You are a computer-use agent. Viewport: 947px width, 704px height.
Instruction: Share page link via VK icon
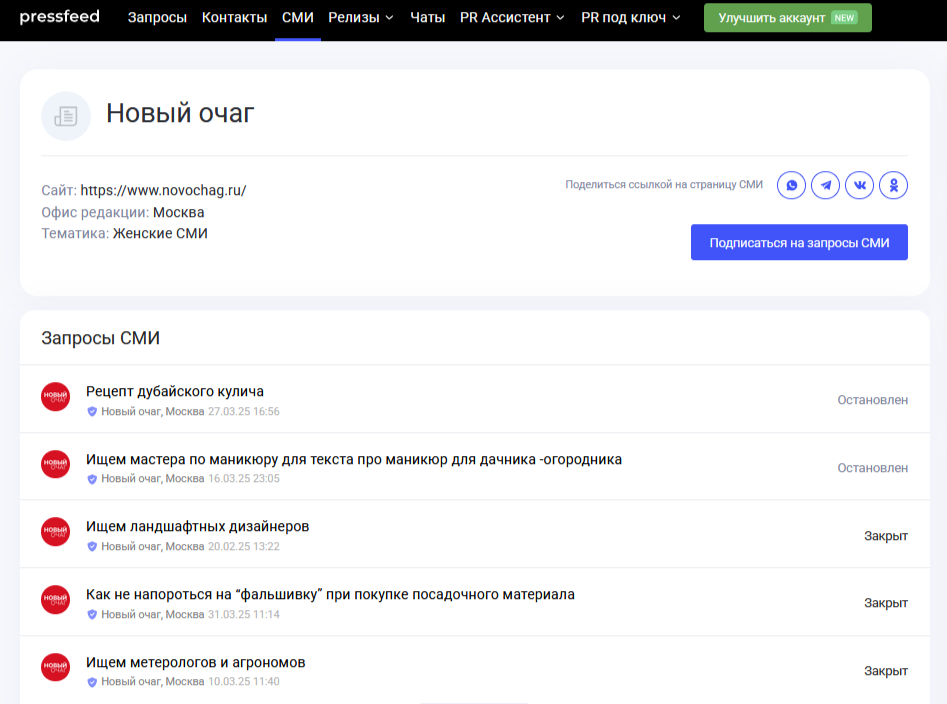(859, 185)
